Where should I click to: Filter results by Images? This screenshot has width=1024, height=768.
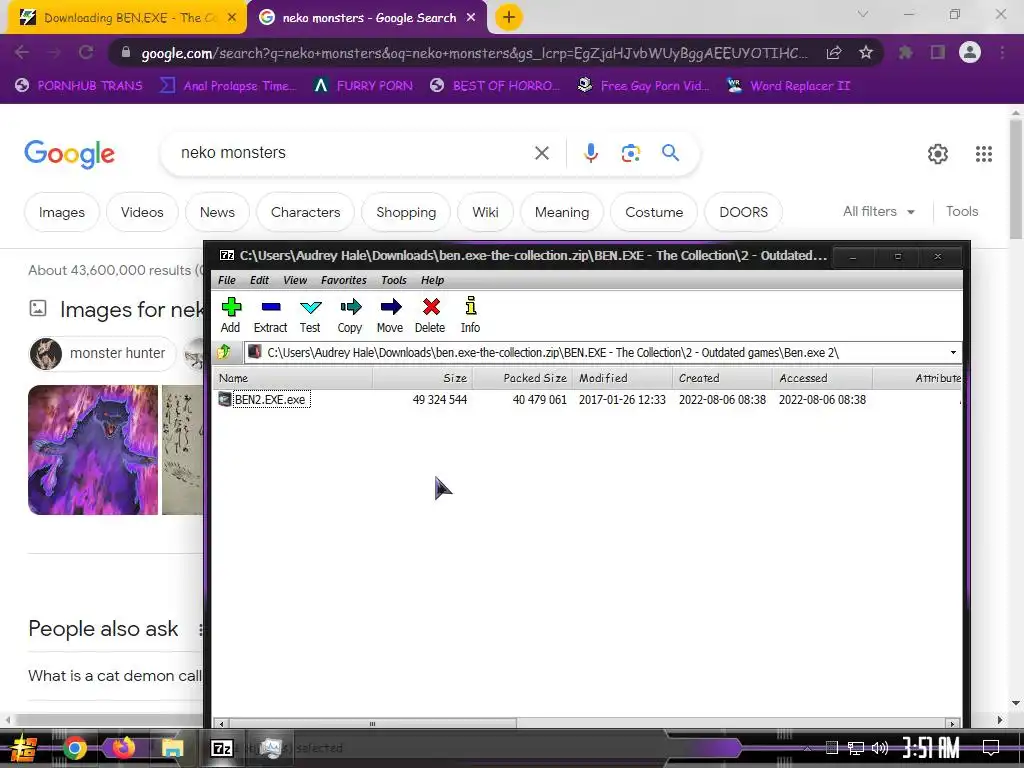coord(61,212)
